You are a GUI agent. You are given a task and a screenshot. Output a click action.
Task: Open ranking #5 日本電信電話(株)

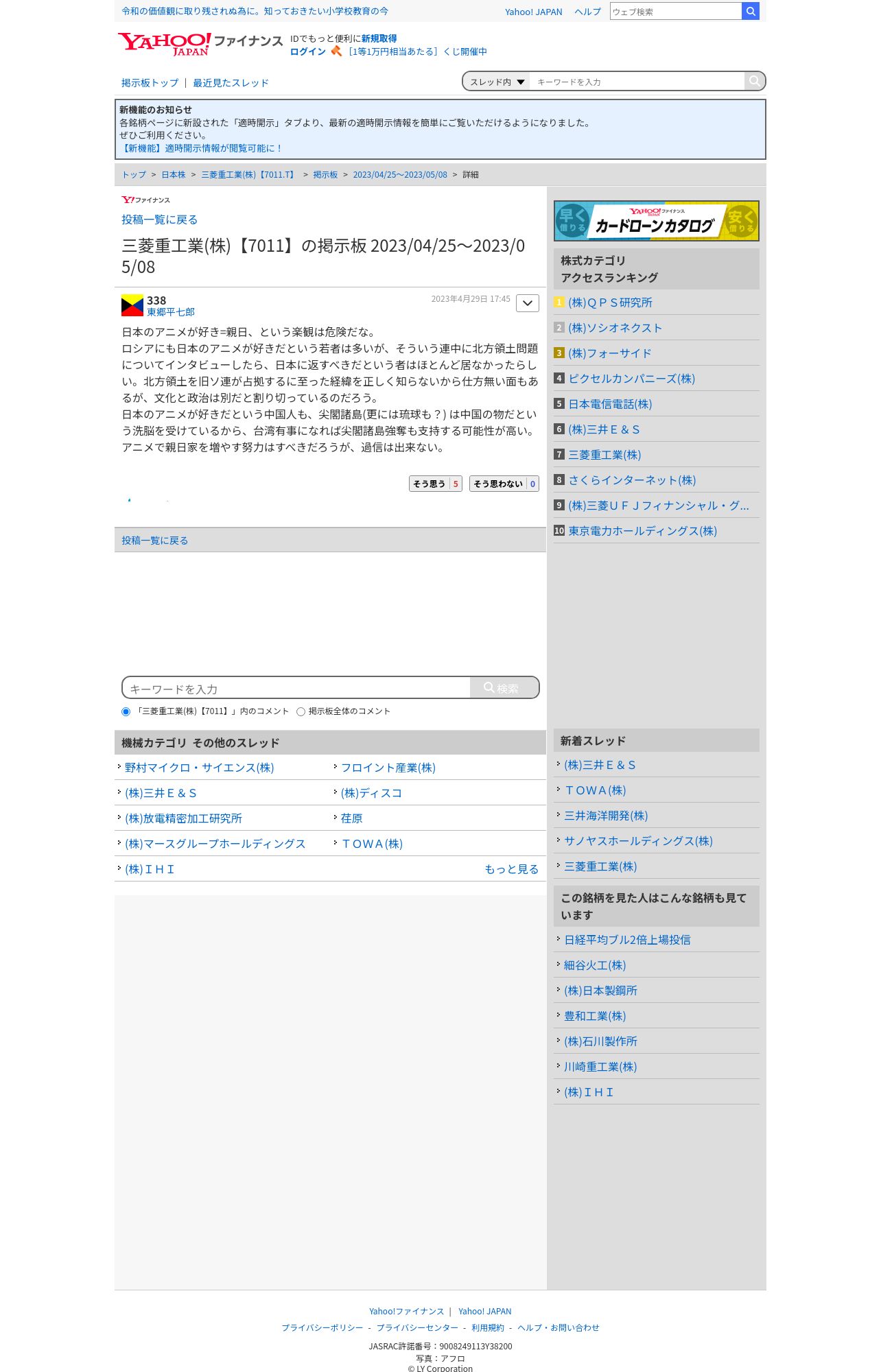610,404
